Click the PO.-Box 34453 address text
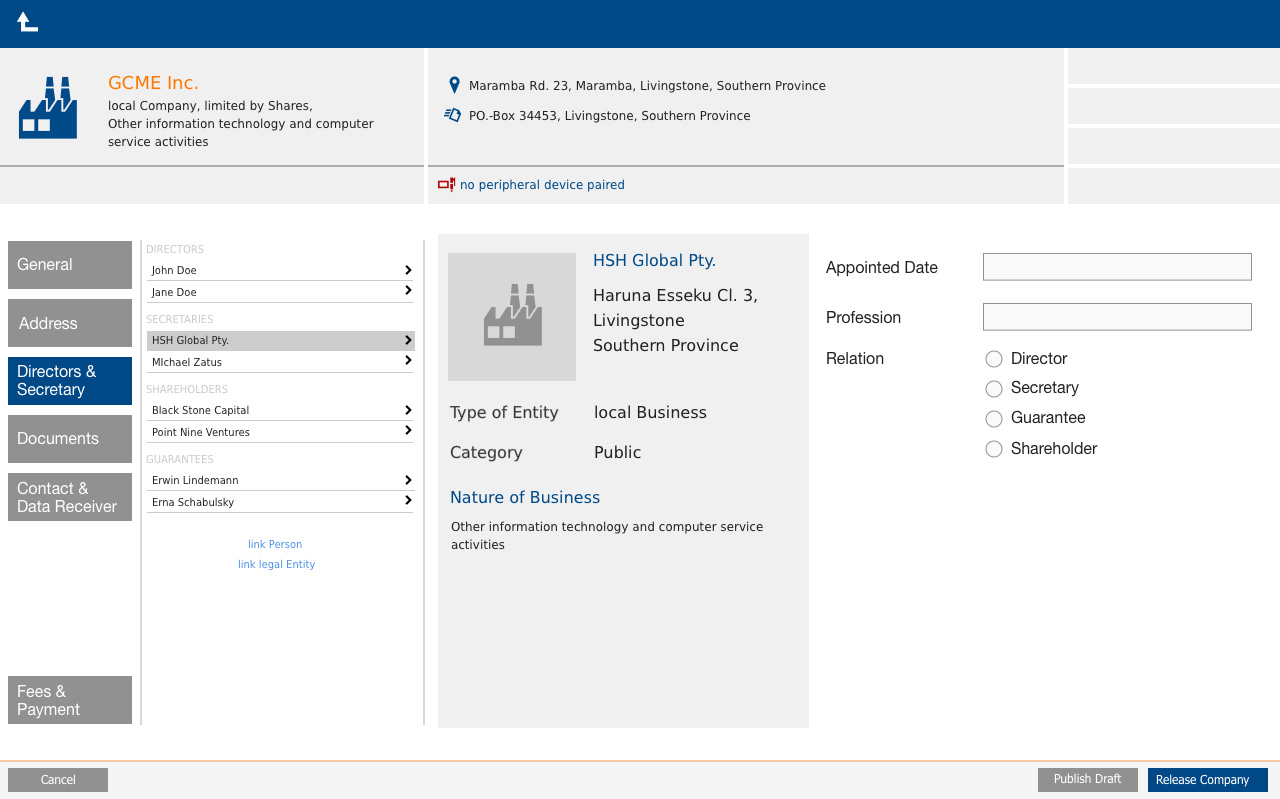The image size is (1280, 799). click(x=609, y=116)
